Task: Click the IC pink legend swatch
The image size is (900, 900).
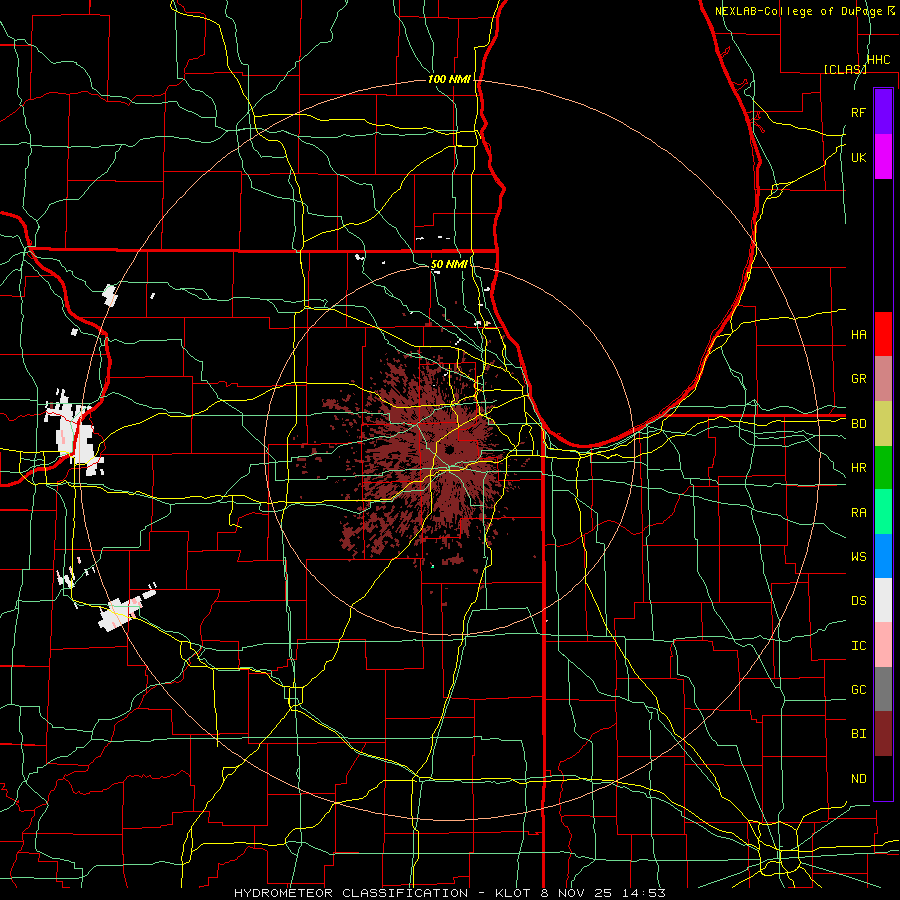Action: 883,645
